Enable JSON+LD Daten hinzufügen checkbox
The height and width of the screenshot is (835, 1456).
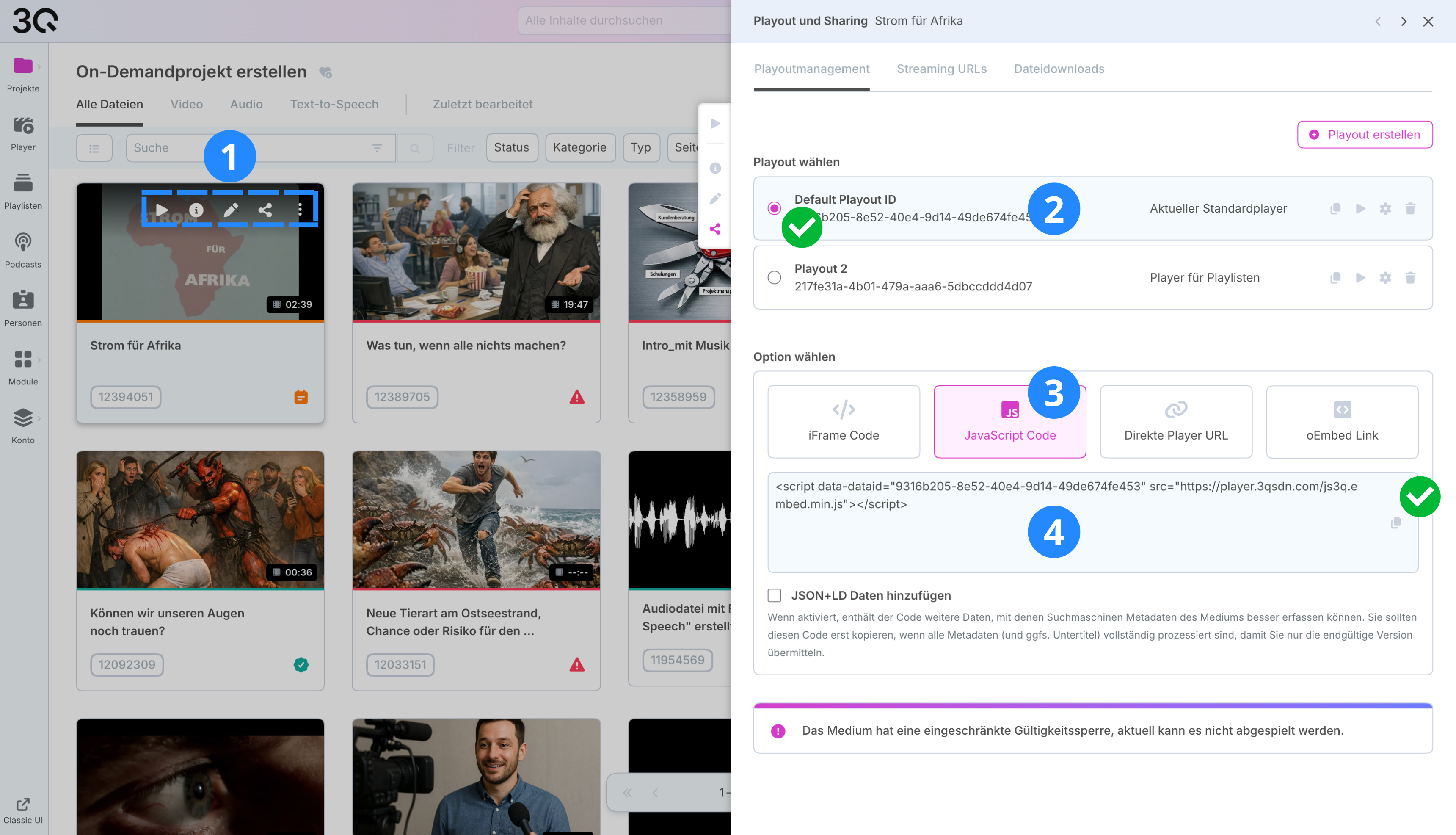click(x=775, y=595)
